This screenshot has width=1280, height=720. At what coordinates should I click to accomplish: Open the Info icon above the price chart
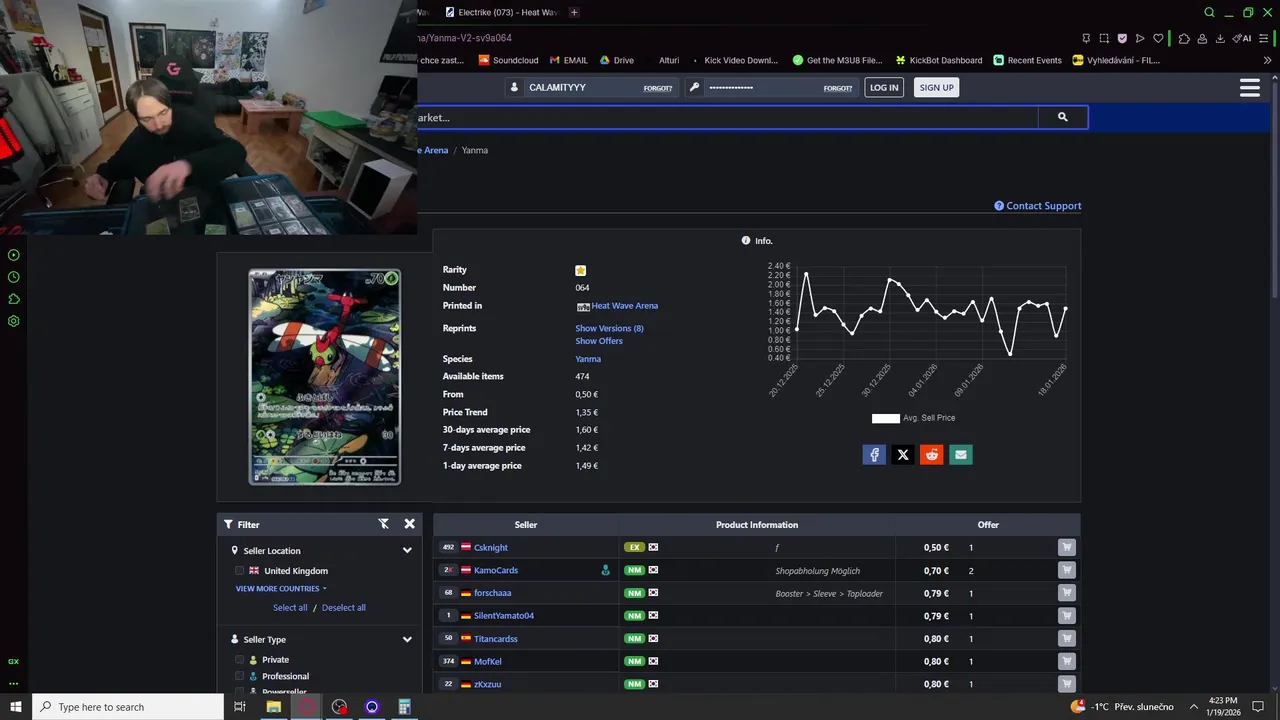(746, 241)
